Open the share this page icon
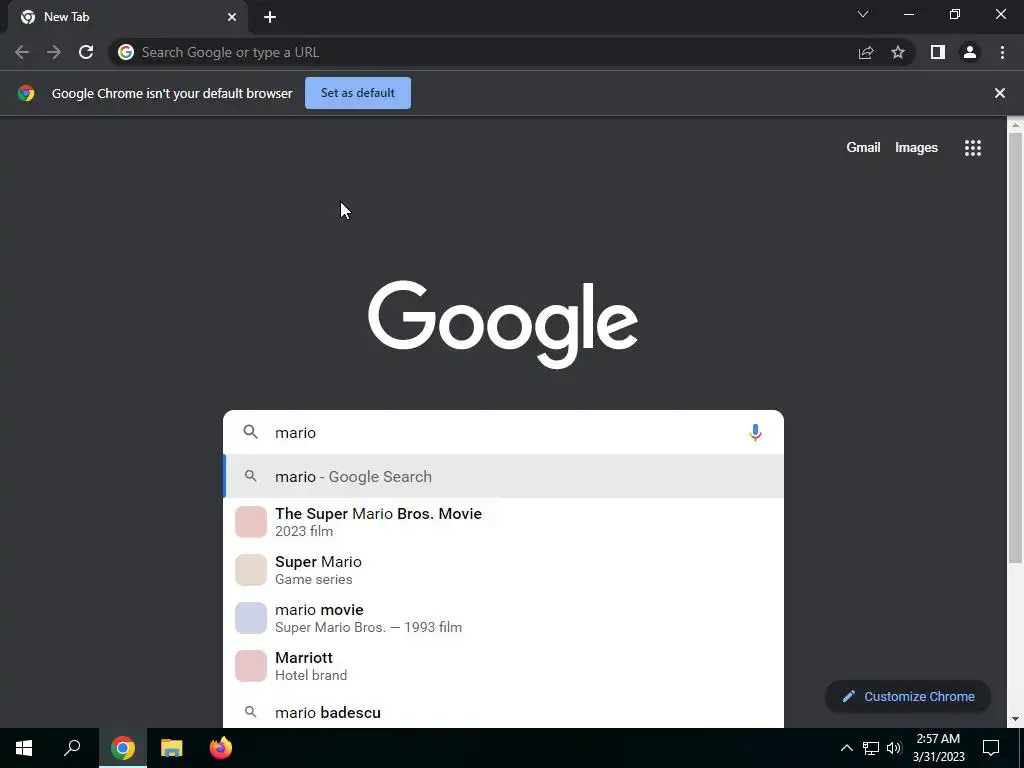The image size is (1024, 768). (x=866, y=52)
